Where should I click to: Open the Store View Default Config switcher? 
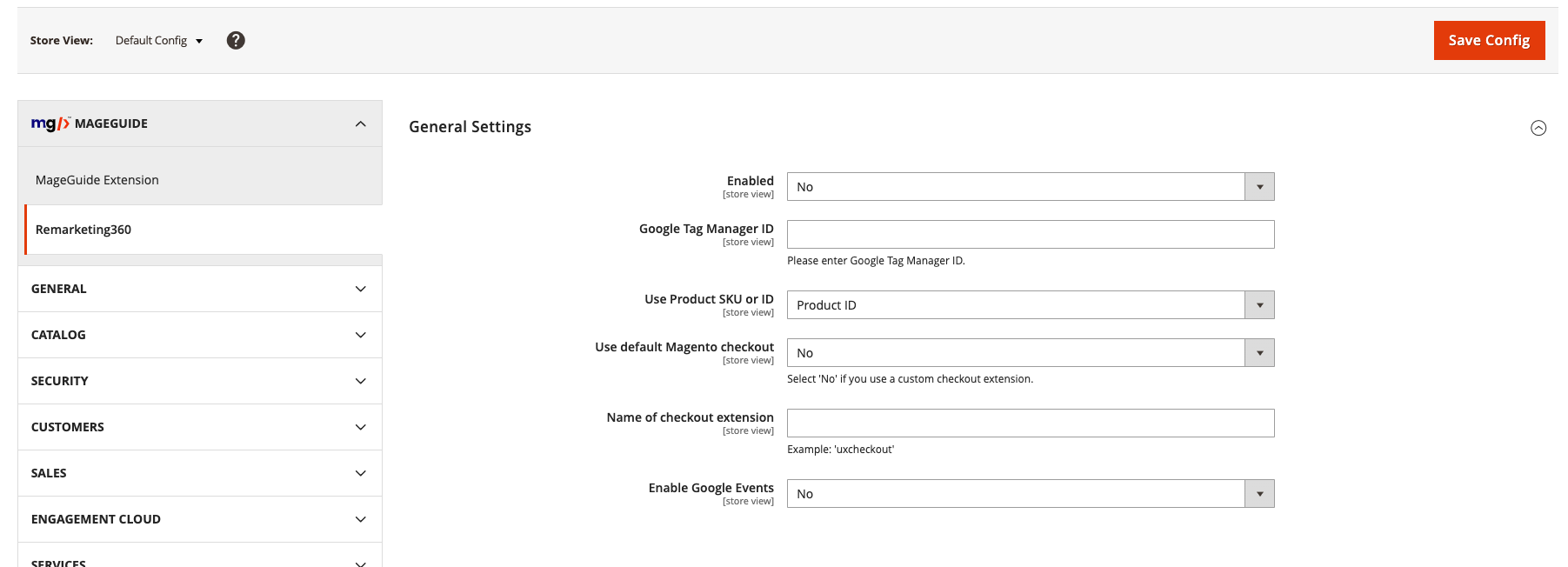pyautogui.click(x=159, y=41)
